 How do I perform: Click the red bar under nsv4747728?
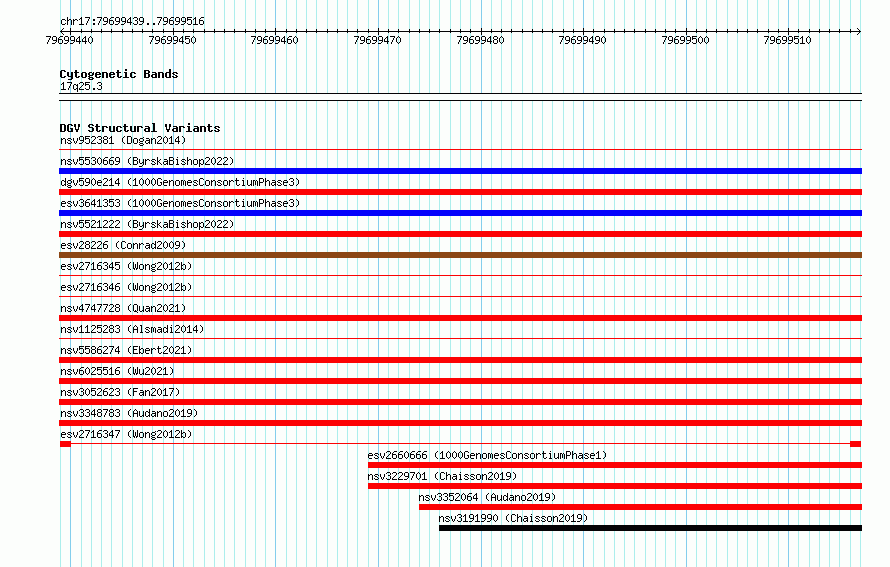point(460,318)
